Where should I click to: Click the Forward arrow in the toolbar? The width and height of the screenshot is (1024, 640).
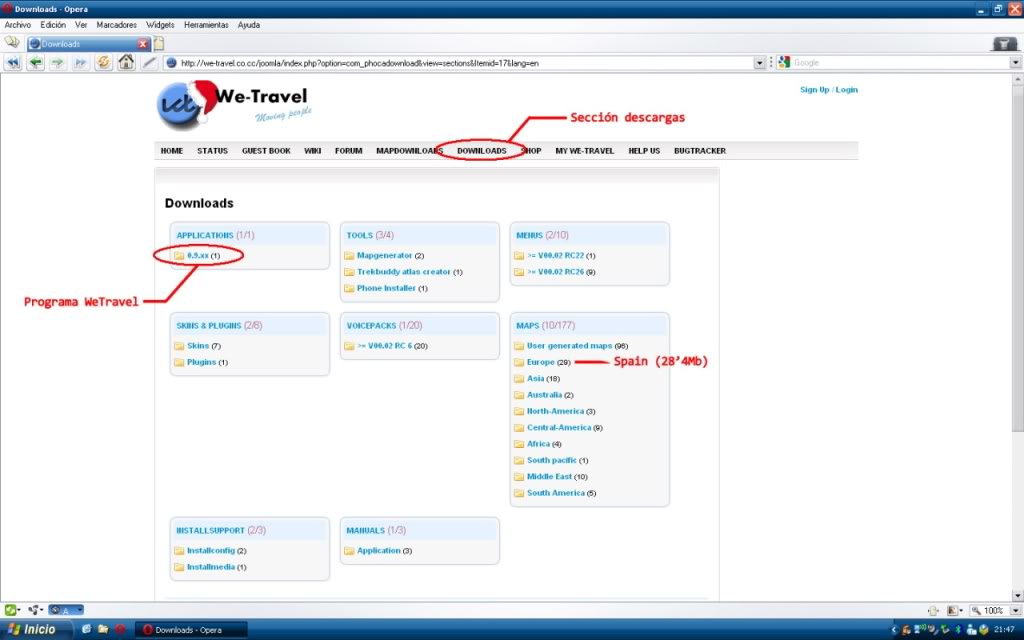pos(57,63)
